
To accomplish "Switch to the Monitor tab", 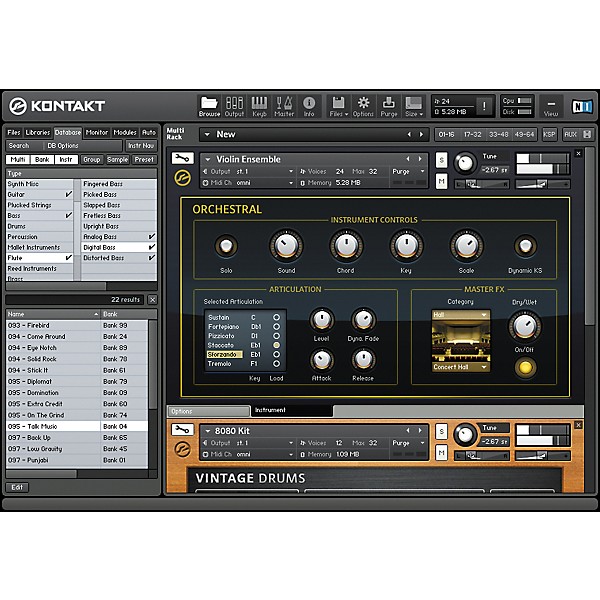I will (96, 132).
